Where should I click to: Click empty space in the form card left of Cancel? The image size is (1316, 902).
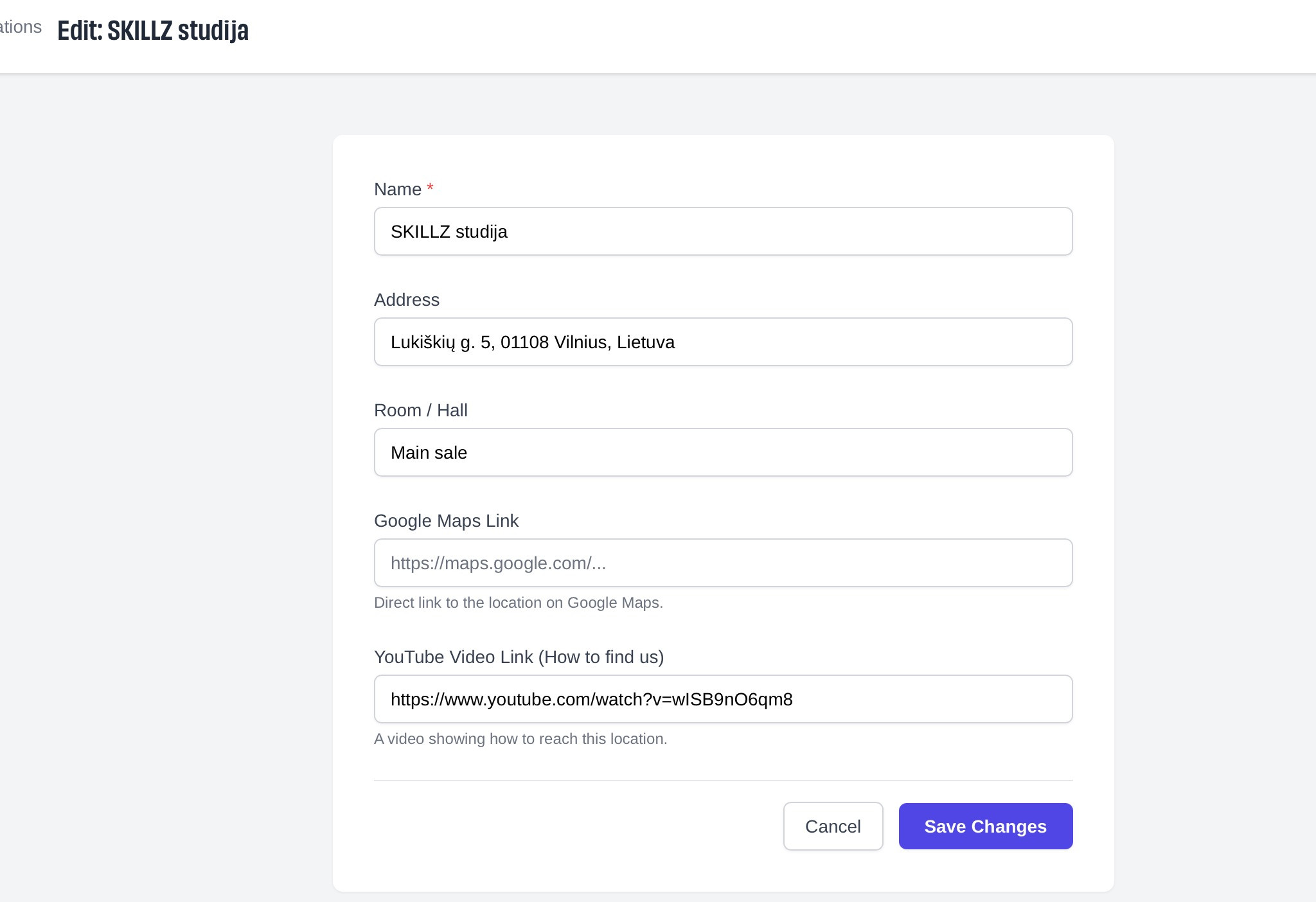click(565, 826)
